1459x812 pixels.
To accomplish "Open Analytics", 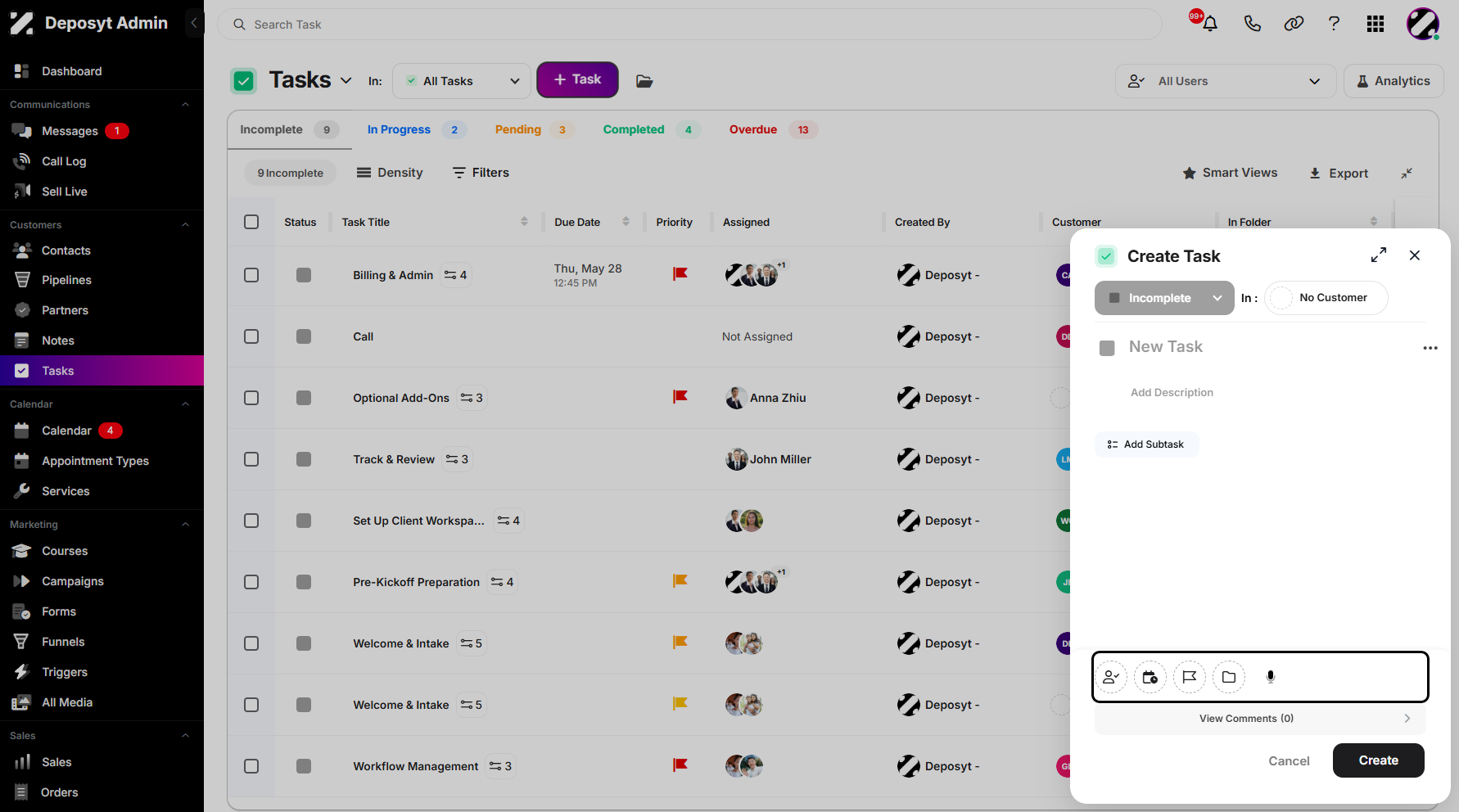I will 1394,81.
